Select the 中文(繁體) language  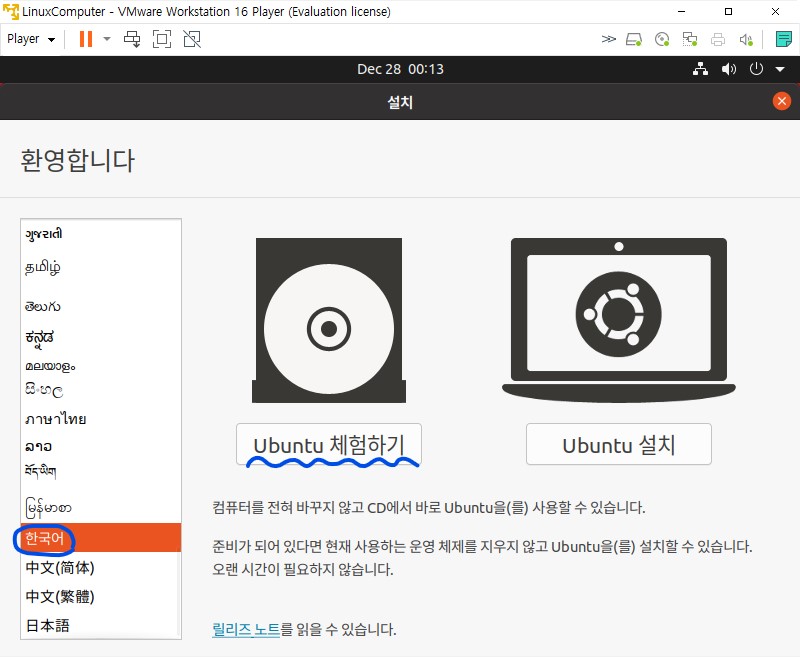[101, 596]
